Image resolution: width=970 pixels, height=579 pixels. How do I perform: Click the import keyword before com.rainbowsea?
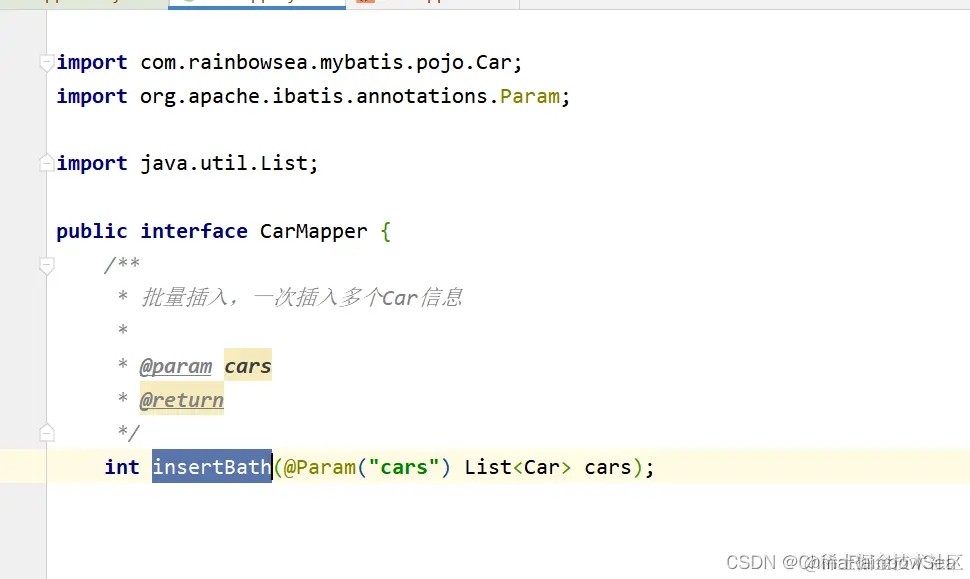click(92, 62)
